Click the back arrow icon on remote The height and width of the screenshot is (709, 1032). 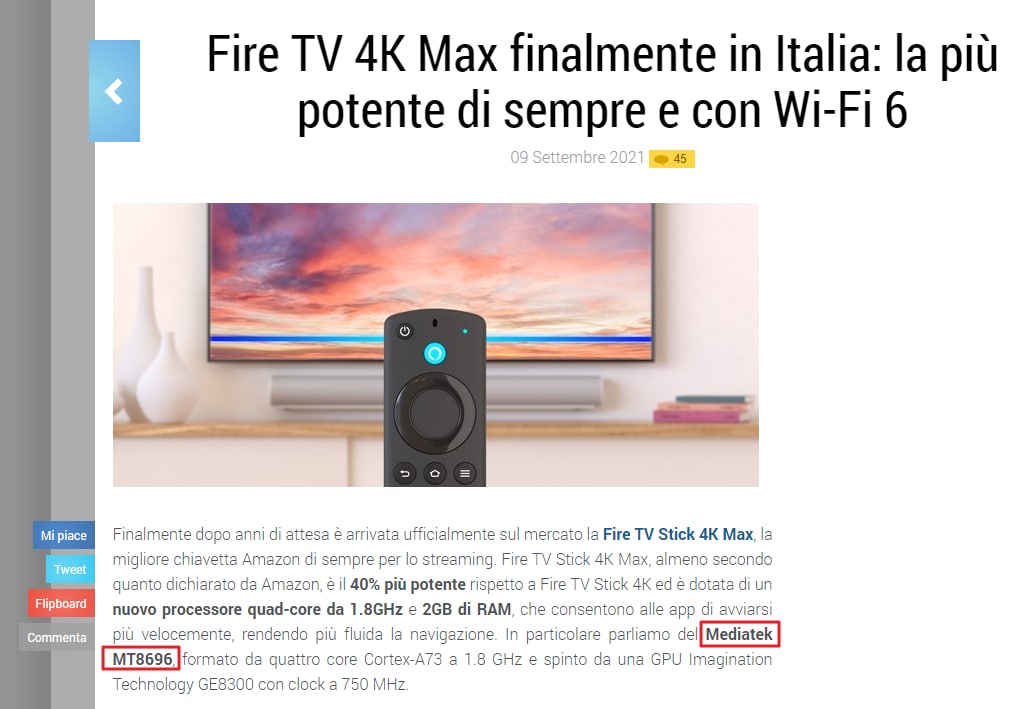(x=404, y=473)
